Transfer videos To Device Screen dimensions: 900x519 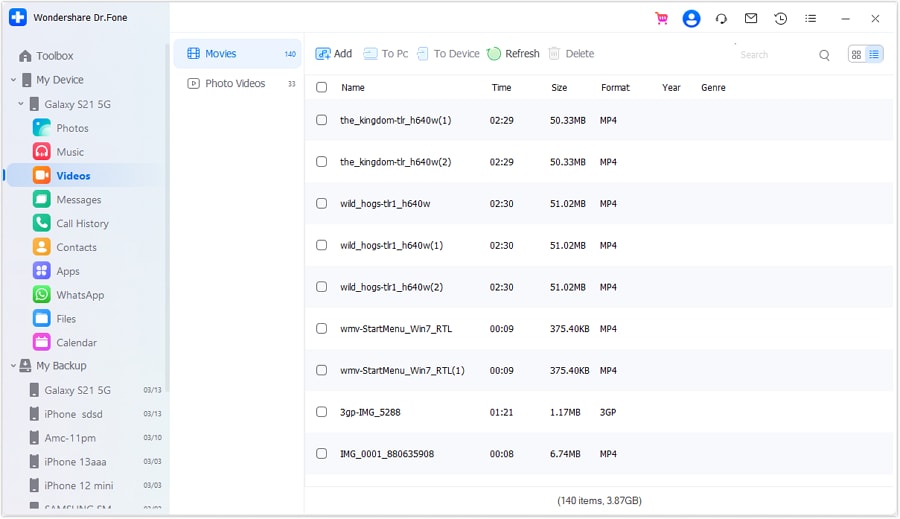pos(448,54)
